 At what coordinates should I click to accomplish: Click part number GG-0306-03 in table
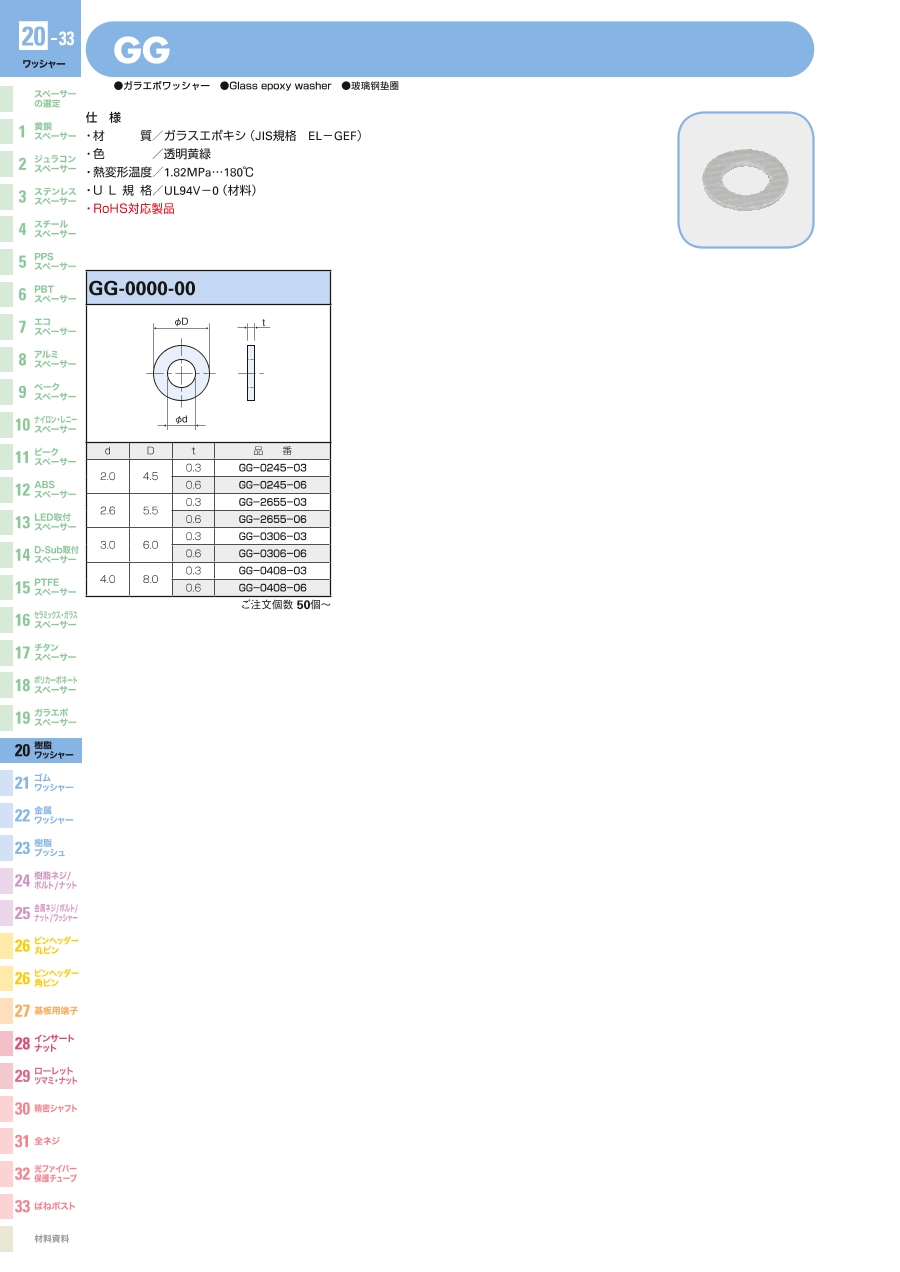coord(272,536)
